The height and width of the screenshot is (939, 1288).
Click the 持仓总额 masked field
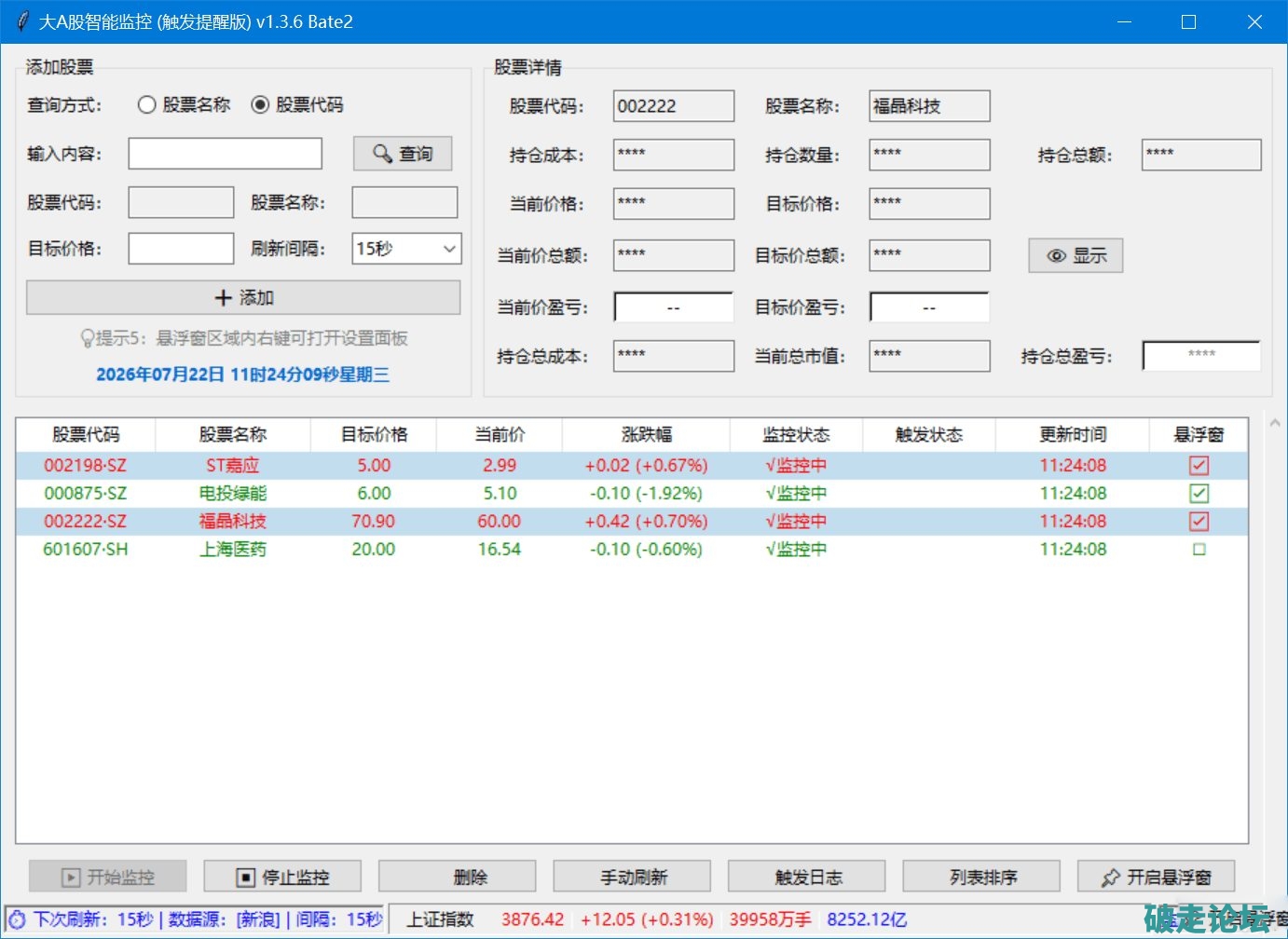(1201, 155)
